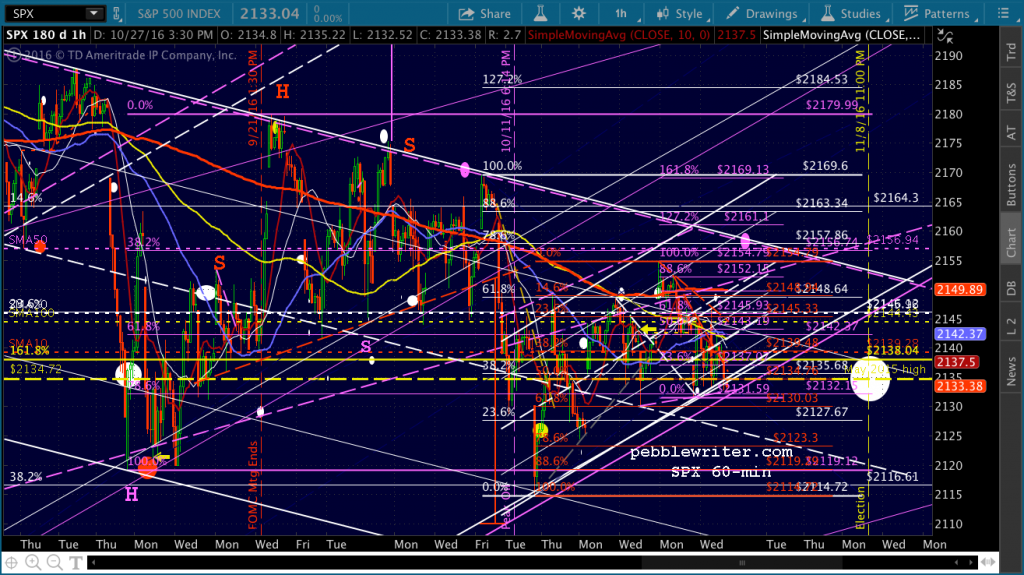Image resolution: width=1024 pixels, height=575 pixels.
Task: Click the scrollbar left arrow
Action: click(93, 562)
